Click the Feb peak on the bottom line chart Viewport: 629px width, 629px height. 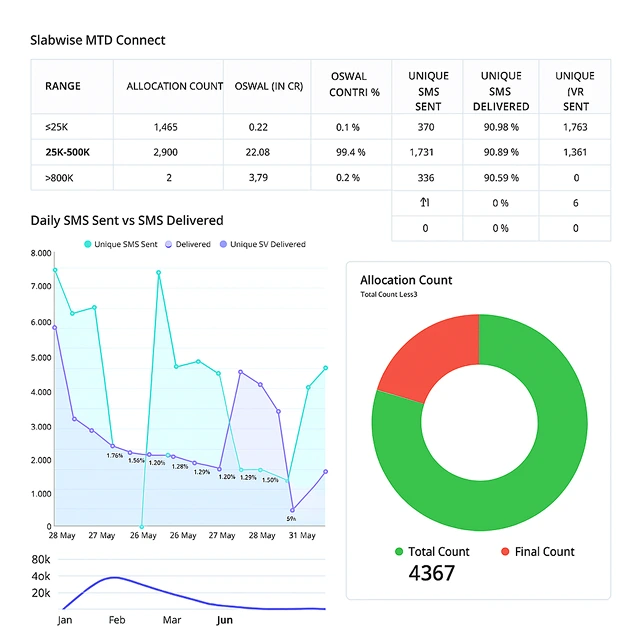point(115,578)
